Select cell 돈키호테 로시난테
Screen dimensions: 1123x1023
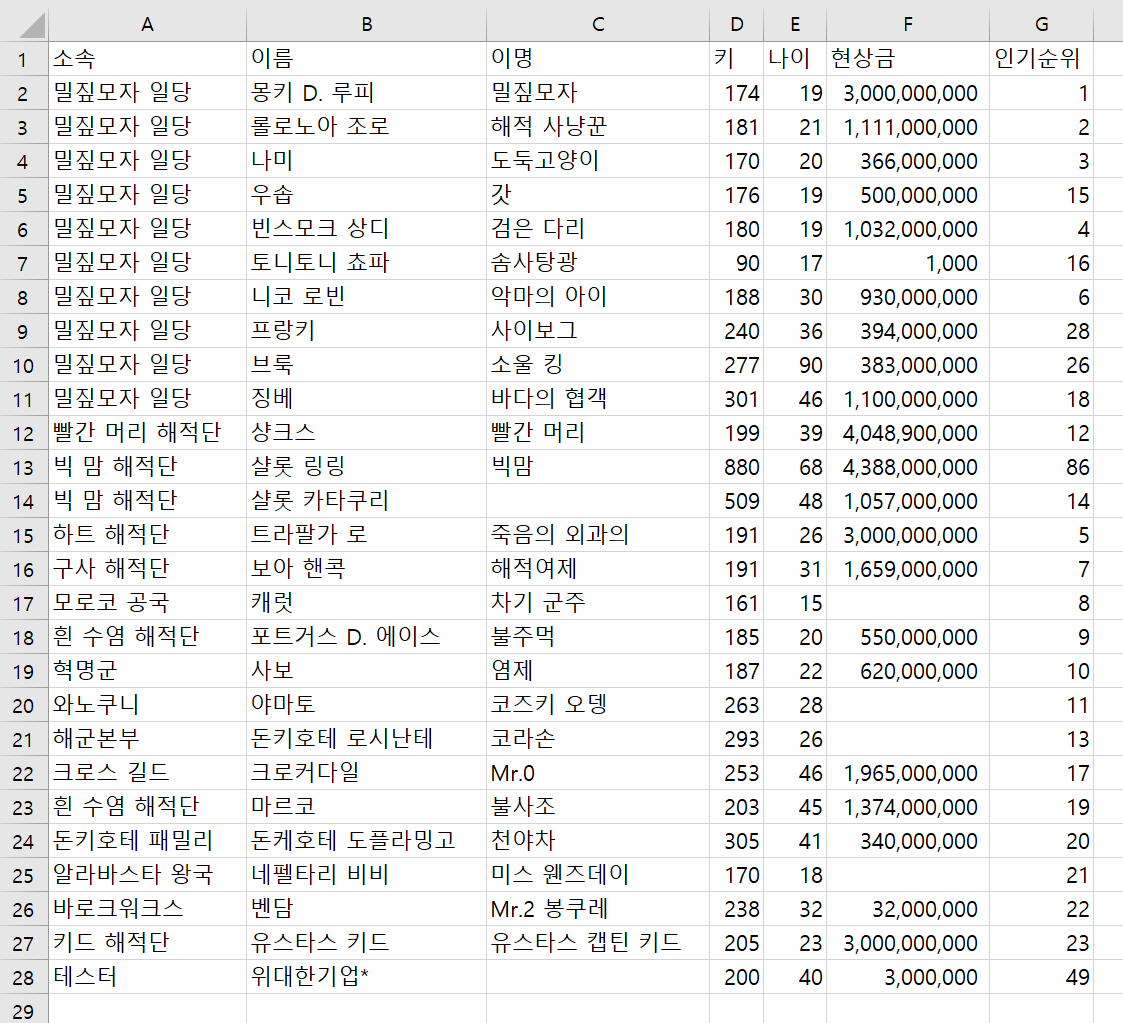coord(367,739)
